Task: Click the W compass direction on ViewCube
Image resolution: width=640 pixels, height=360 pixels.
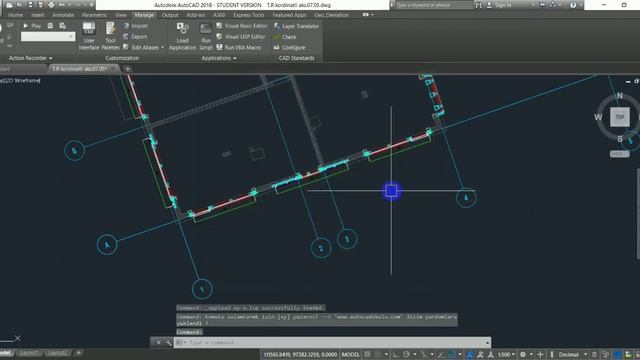Action: click(598, 117)
